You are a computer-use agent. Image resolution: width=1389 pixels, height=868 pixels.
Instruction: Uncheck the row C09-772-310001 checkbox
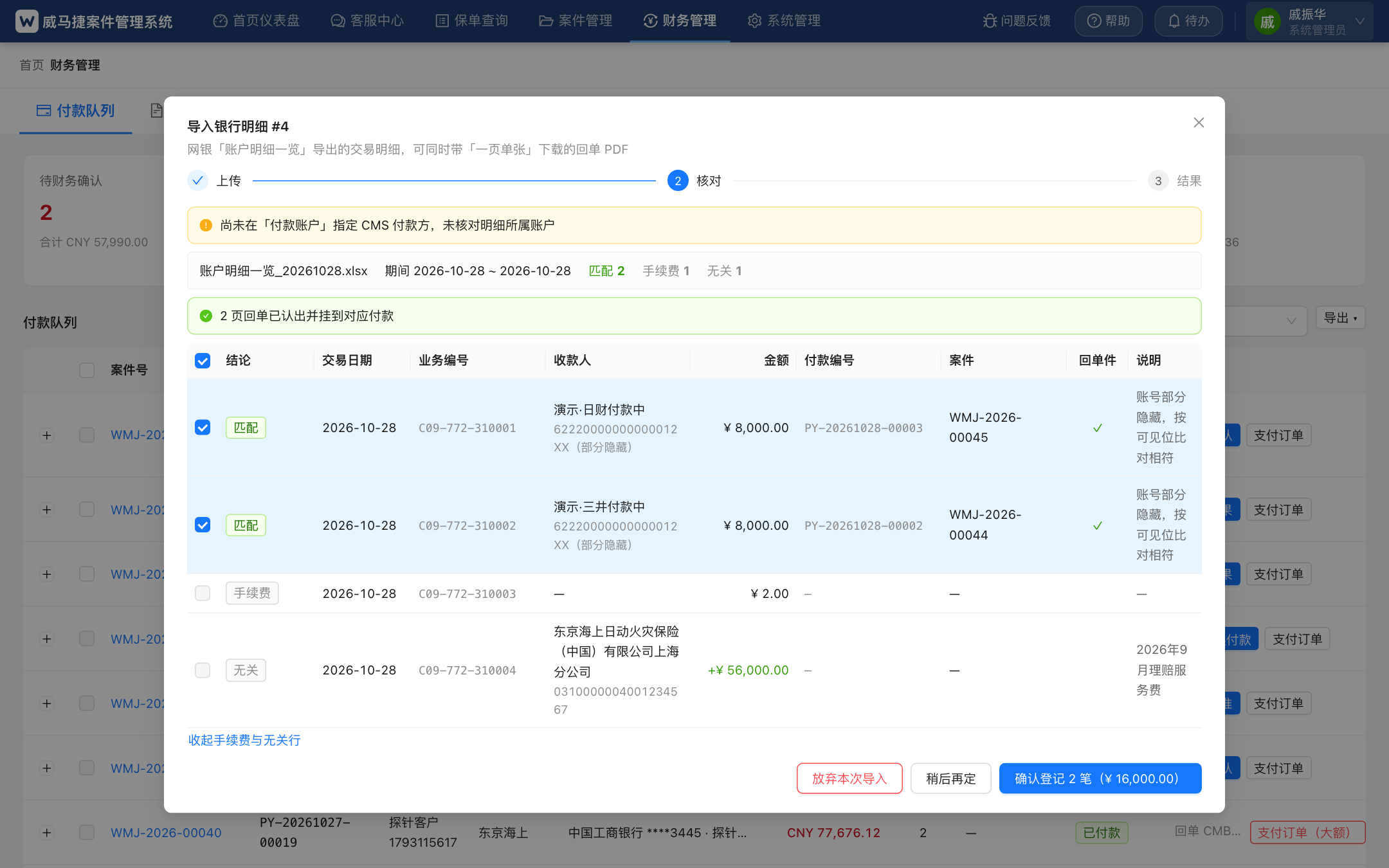point(203,428)
